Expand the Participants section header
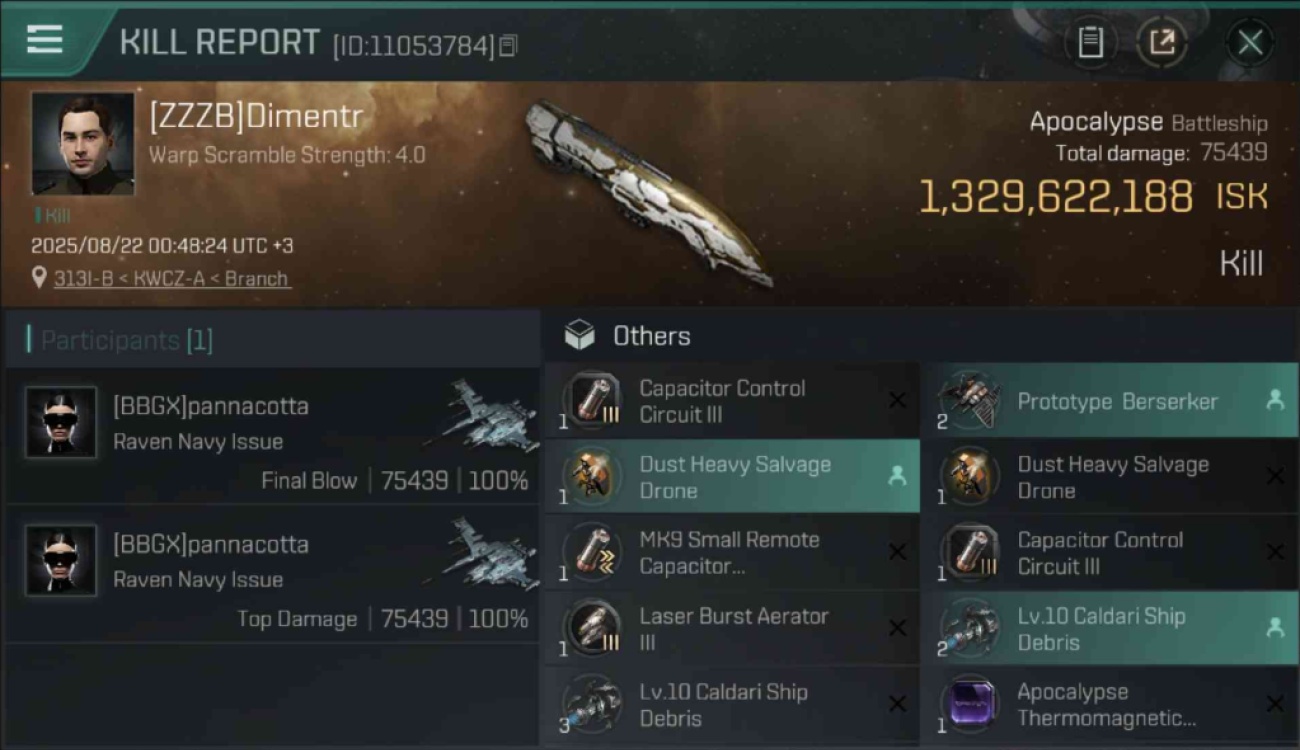The image size is (1300, 750). tap(120, 340)
